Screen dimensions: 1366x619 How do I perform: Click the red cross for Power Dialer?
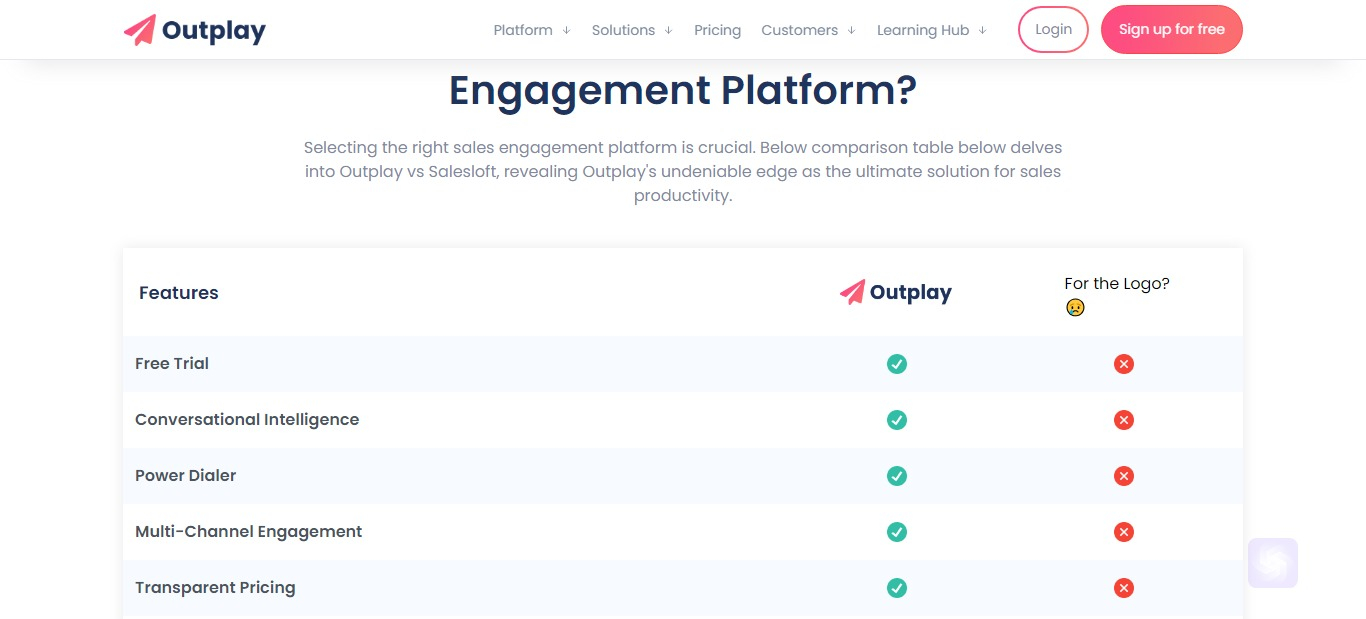[1124, 476]
